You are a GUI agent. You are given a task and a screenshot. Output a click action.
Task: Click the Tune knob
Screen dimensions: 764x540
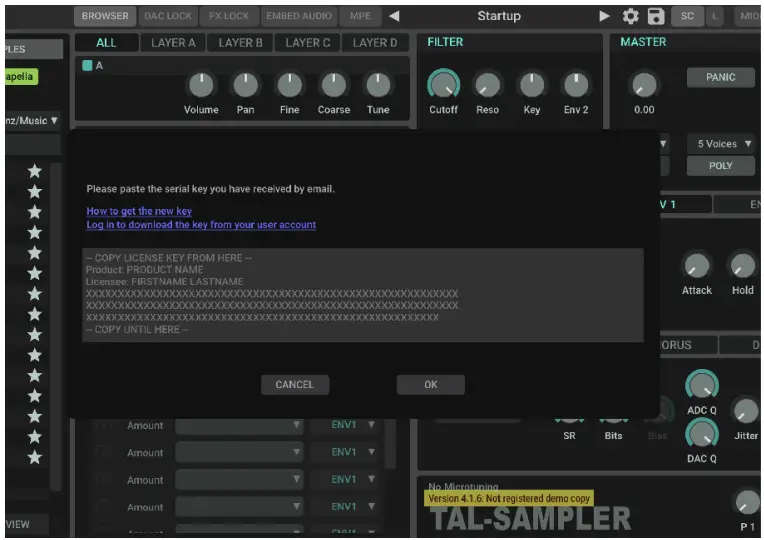click(x=378, y=85)
